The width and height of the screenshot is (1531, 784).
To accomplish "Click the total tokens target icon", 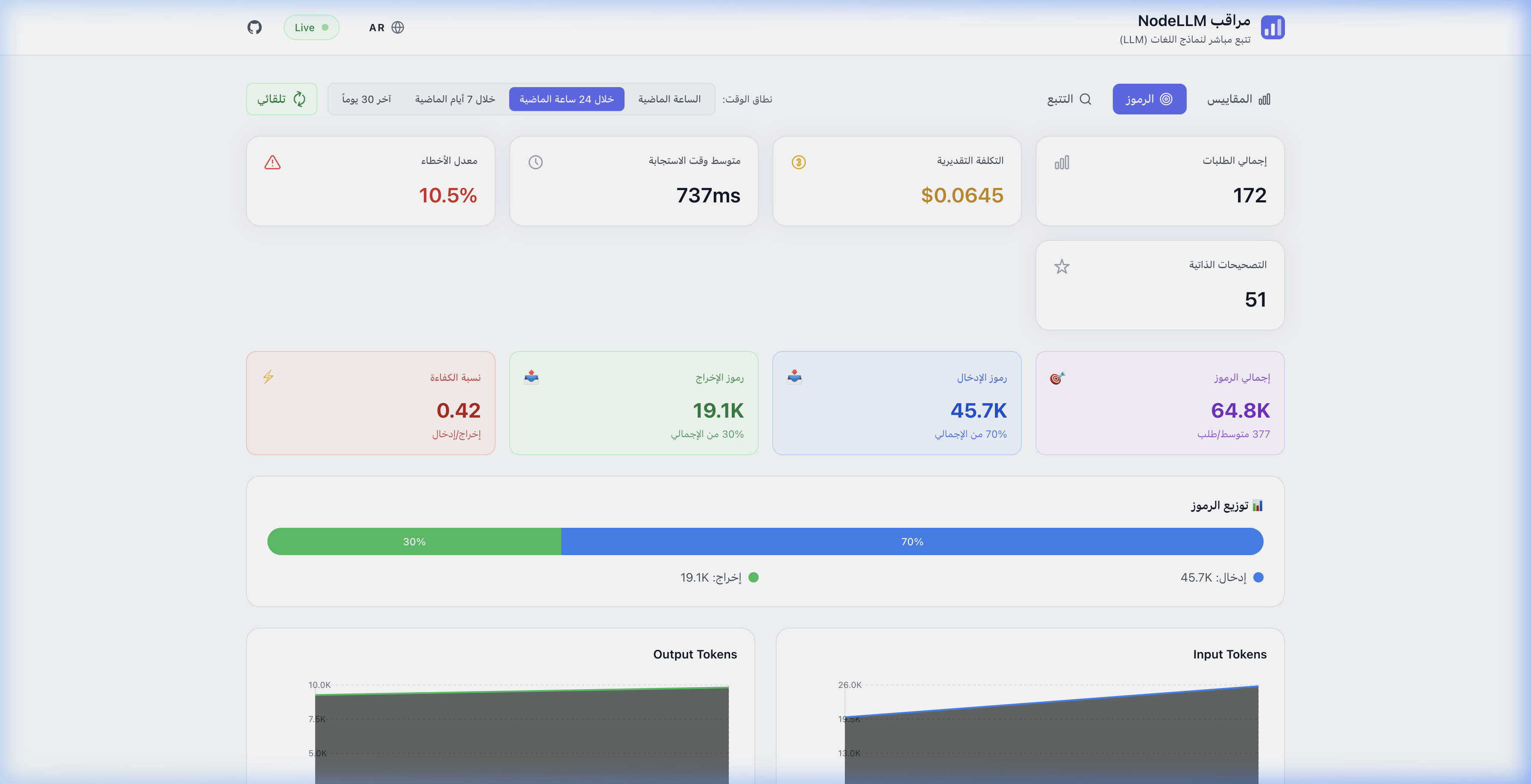I will [x=1057, y=378].
